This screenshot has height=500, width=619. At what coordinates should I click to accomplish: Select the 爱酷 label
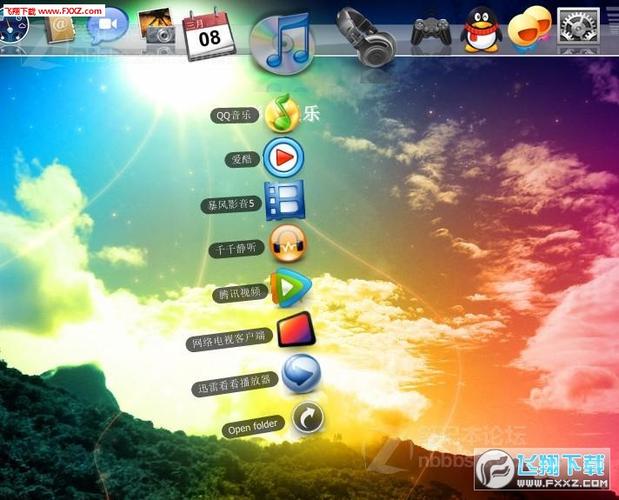pyautogui.click(x=242, y=159)
